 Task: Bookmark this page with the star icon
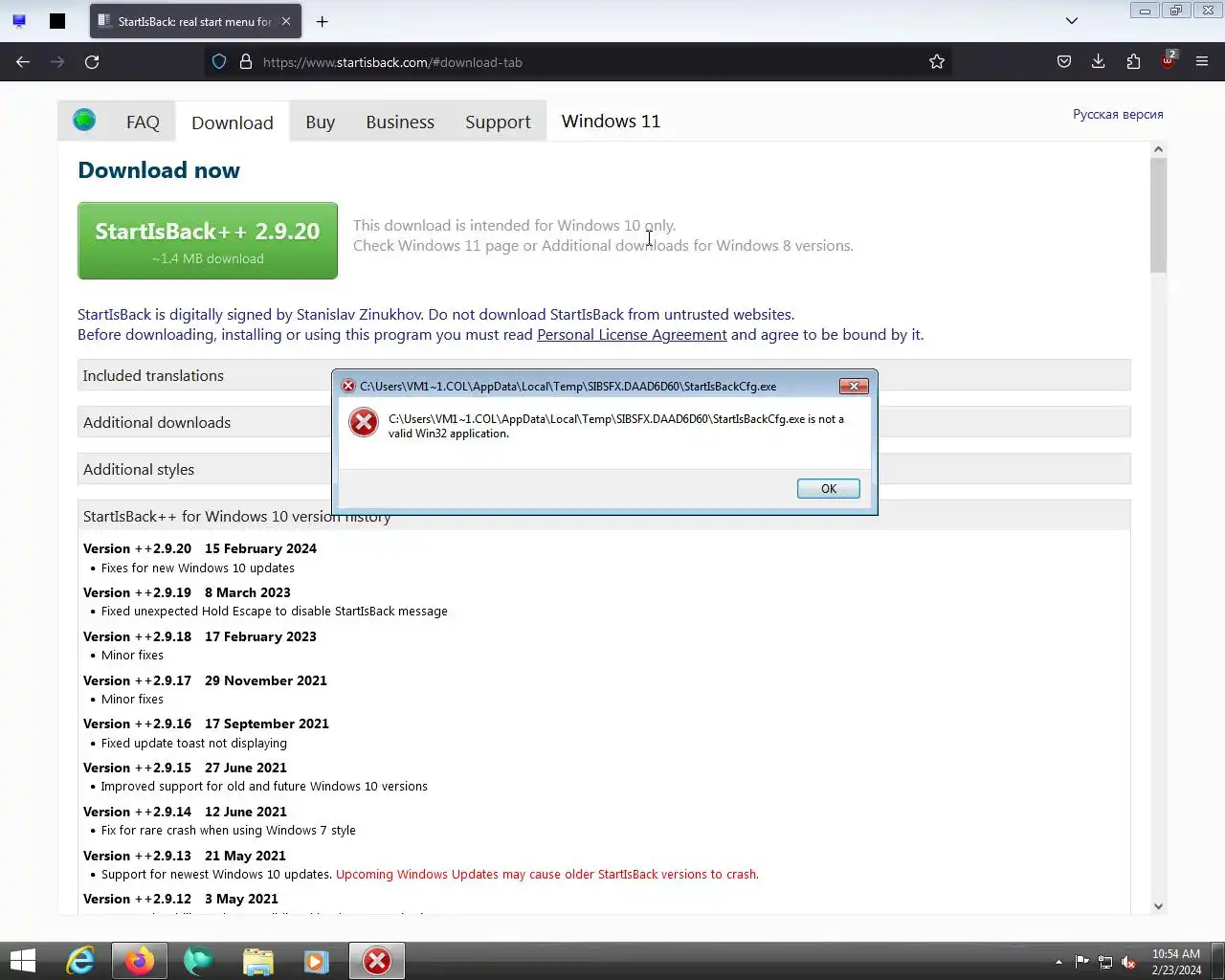937,62
